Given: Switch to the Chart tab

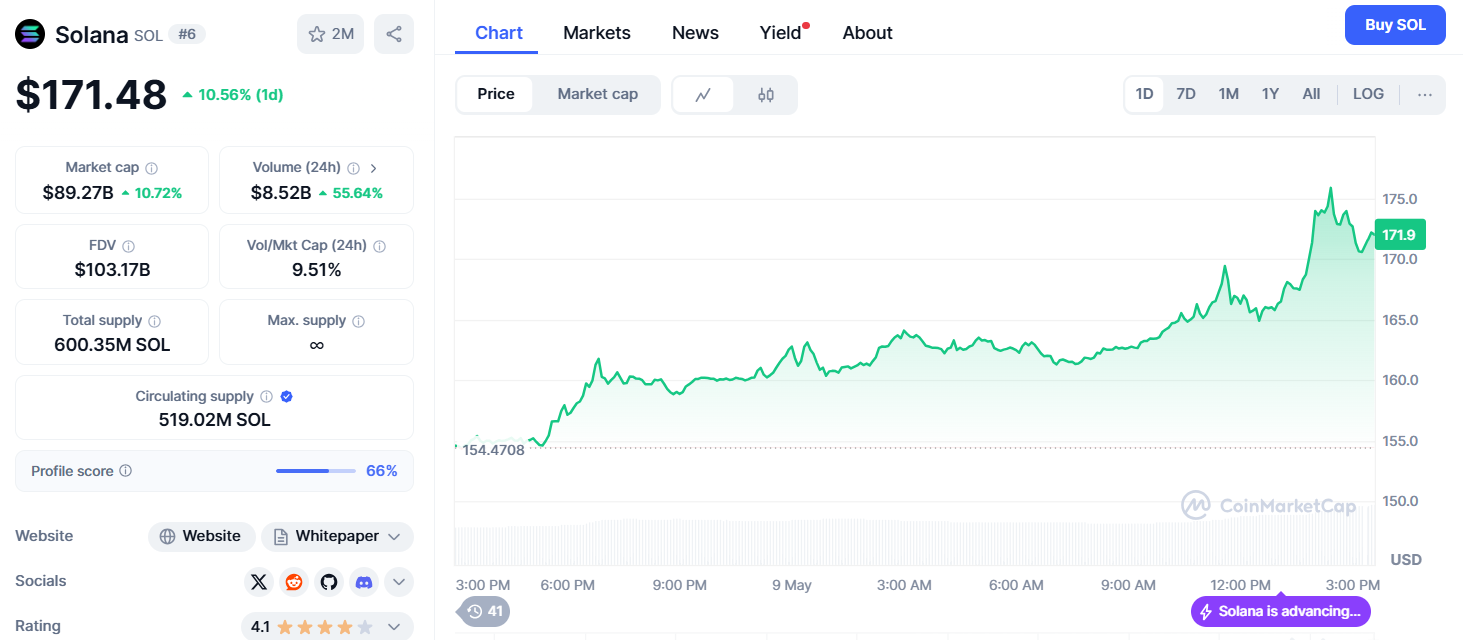Looking at the screenshot, I should (x=499, y=33).
